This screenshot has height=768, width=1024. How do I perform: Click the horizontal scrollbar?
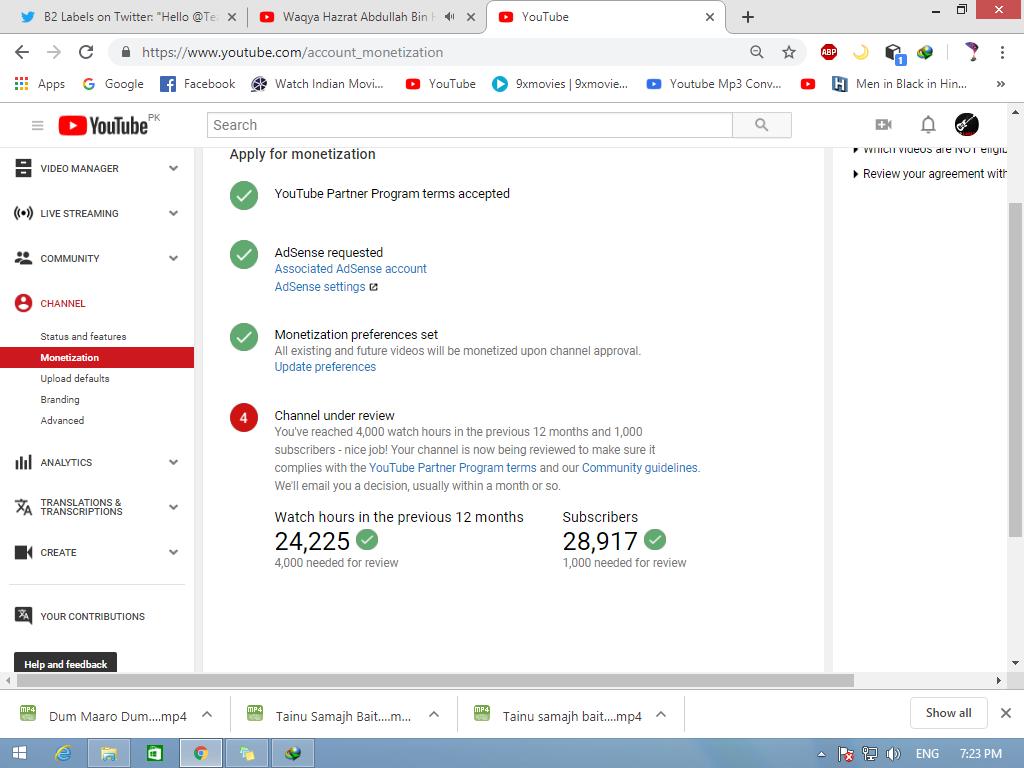(435, 680)
